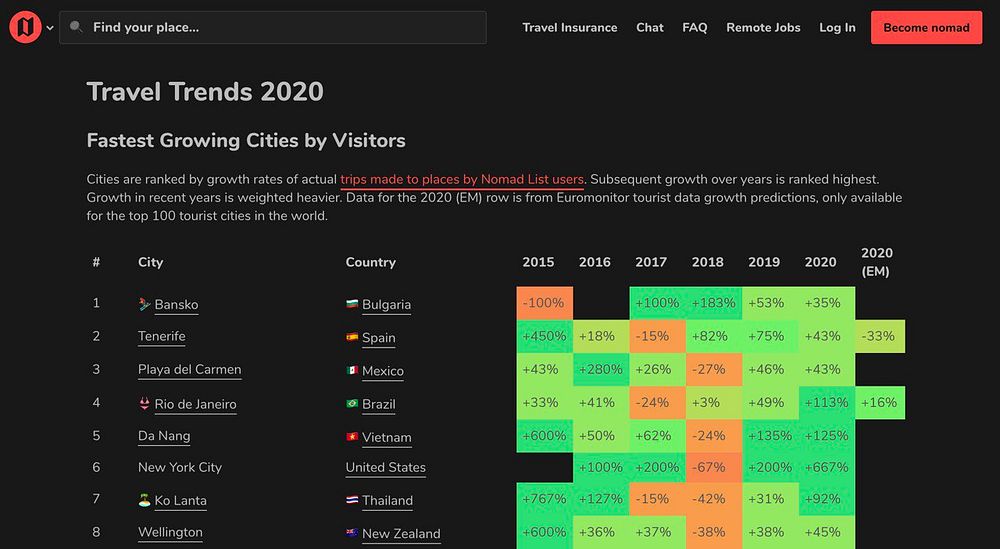Click the Bulgaria flag icon

tap(352, 304)
